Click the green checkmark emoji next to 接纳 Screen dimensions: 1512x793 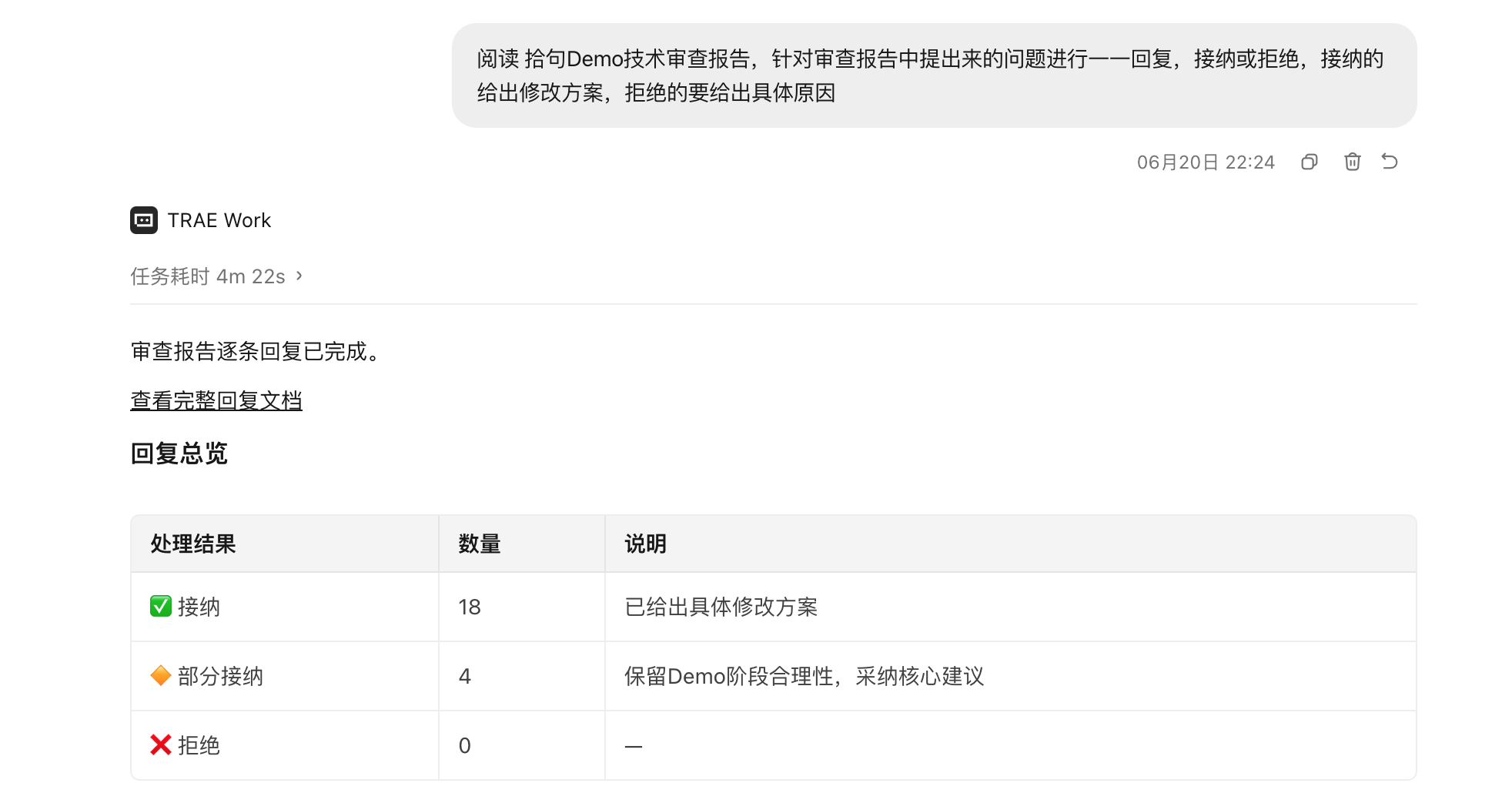(x=160, y=607)
